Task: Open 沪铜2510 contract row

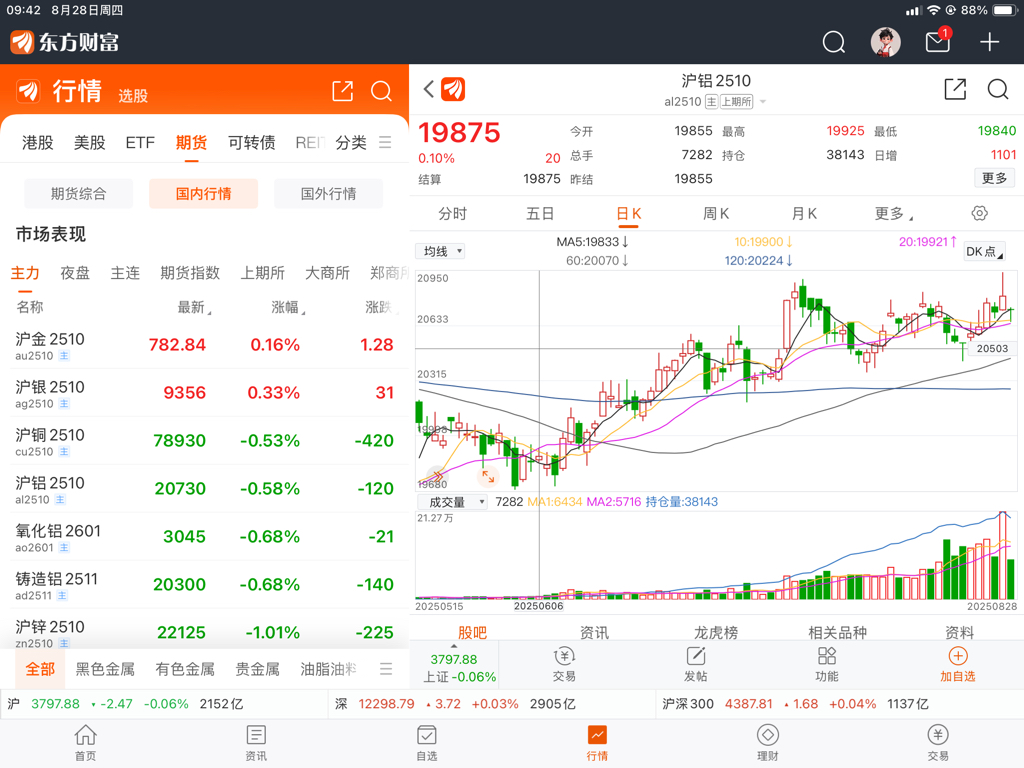Action: pos(205,441)
